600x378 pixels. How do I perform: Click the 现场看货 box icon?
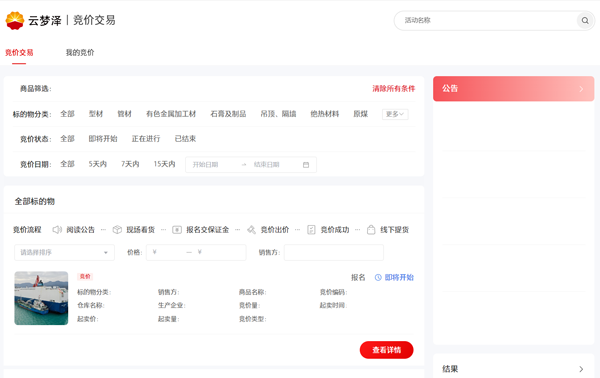click(117, 230)
